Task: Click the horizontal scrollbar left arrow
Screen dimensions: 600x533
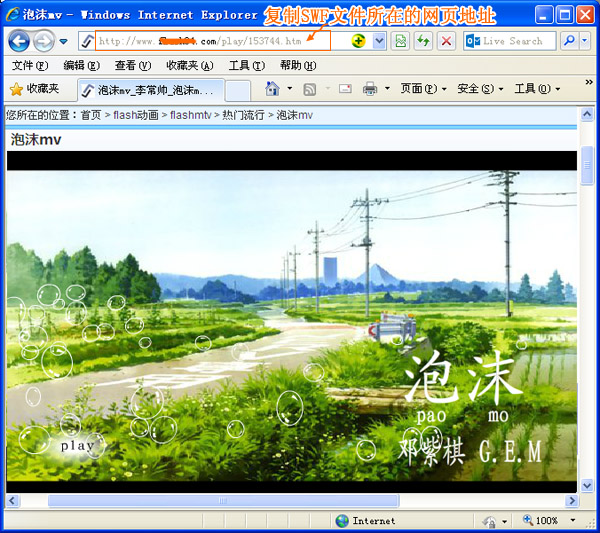Action: (x=12, y=500)
